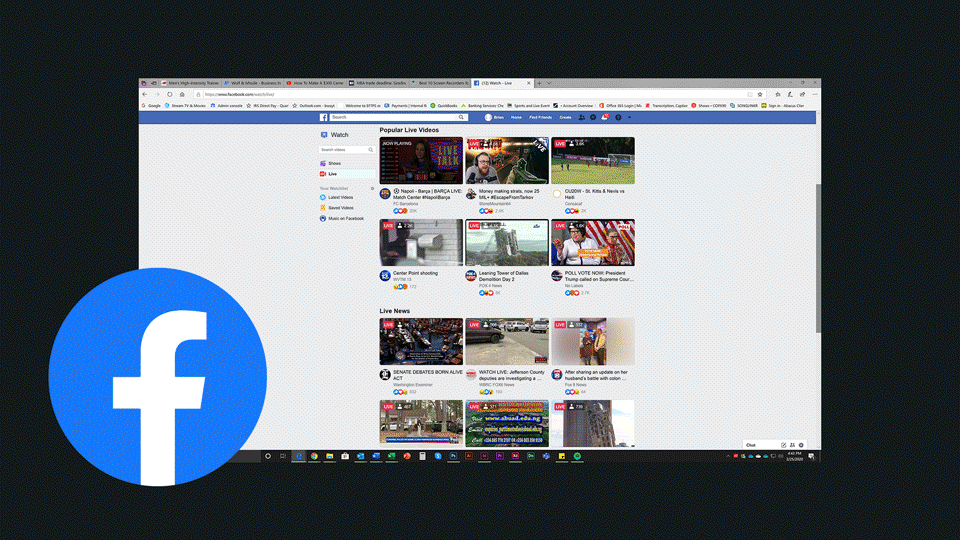Open Stream TV & Movies bookmark
This screenshot has width=960, height=540.
185,106
